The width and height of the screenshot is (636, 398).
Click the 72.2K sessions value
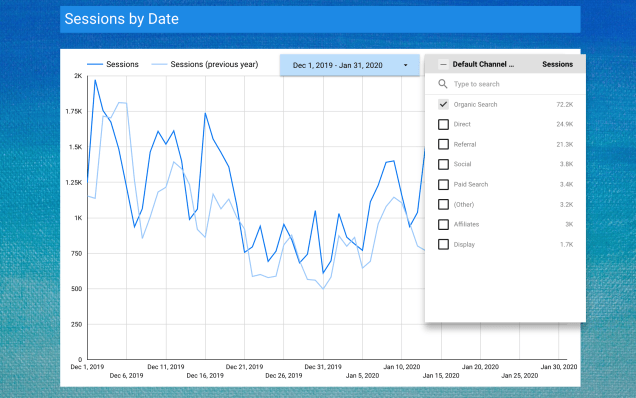(x=565, y=104)
